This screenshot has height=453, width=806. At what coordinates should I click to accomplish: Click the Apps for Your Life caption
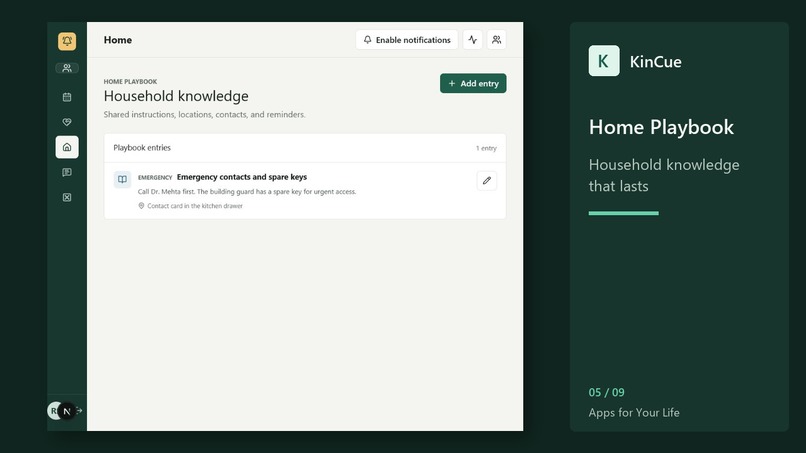coord(634,412)
